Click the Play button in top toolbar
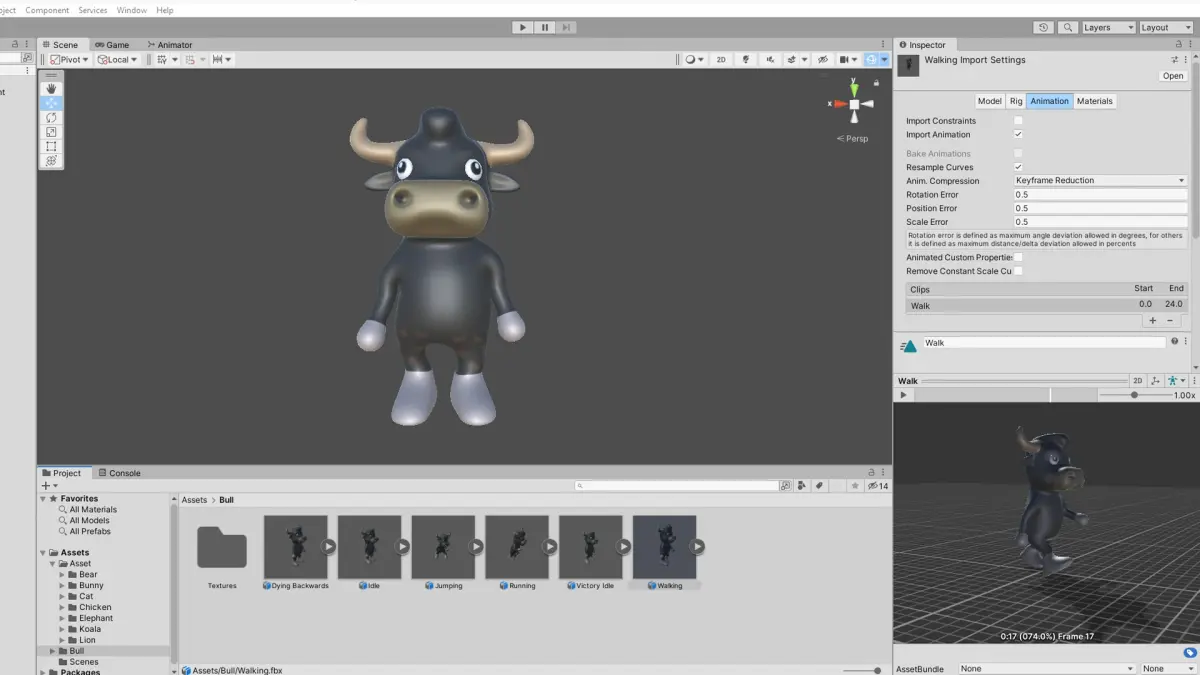 (x=522, y=27)
